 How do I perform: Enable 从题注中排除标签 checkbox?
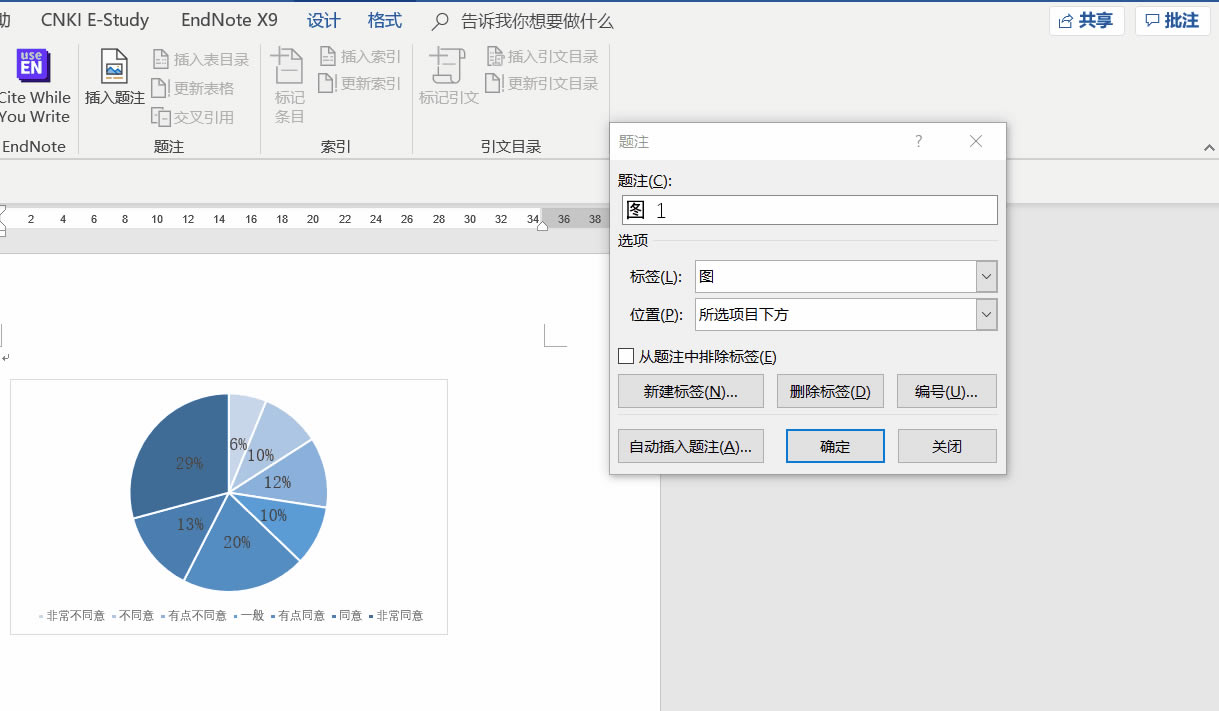point(627,356)
